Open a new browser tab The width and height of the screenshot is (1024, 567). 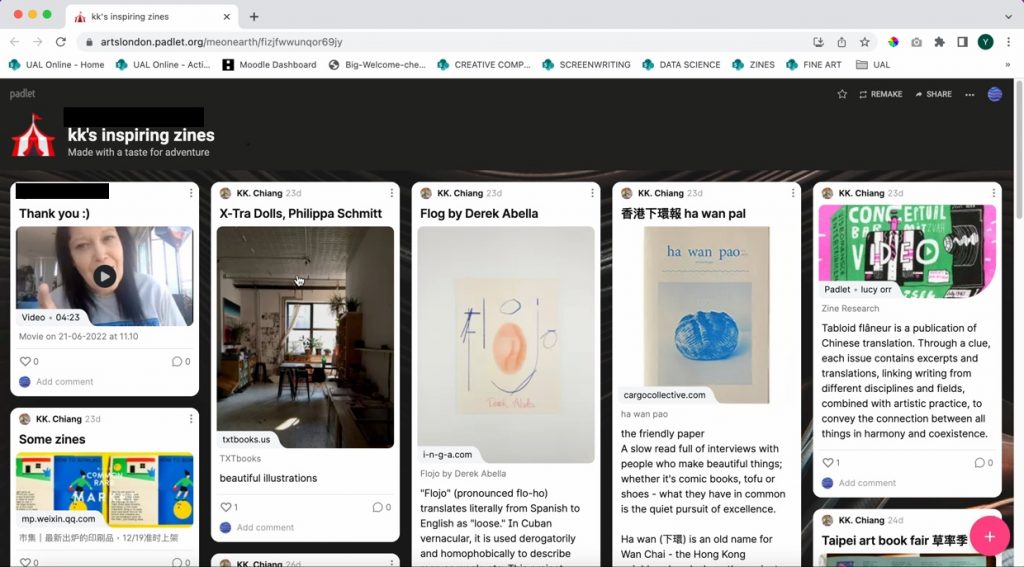click(x=254, y=16)
